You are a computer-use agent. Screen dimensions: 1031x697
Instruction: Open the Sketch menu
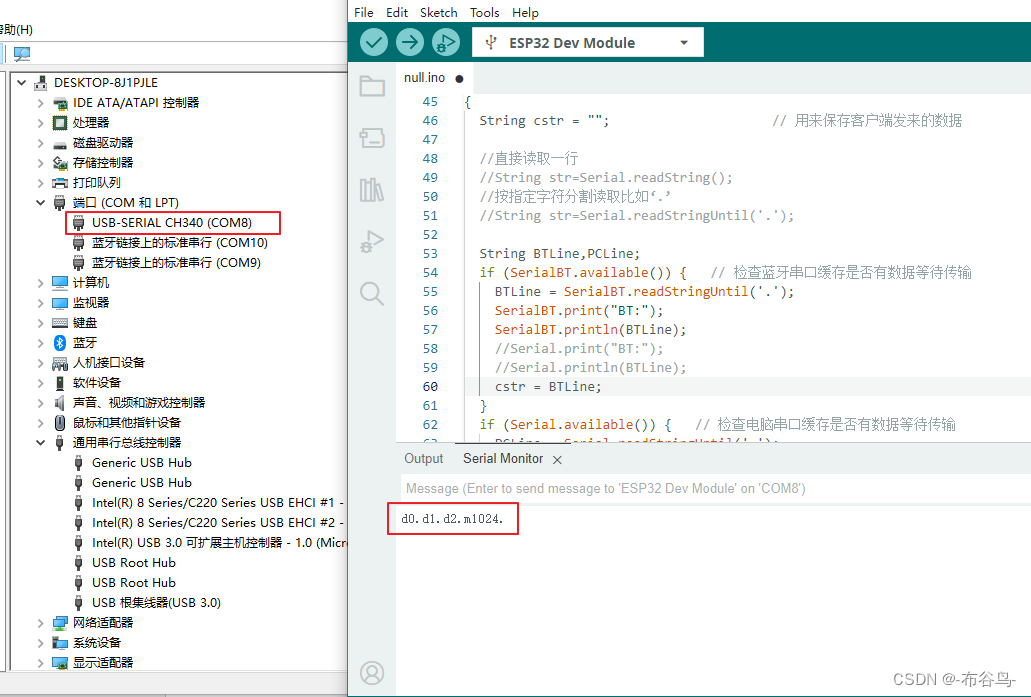[438, 12]
